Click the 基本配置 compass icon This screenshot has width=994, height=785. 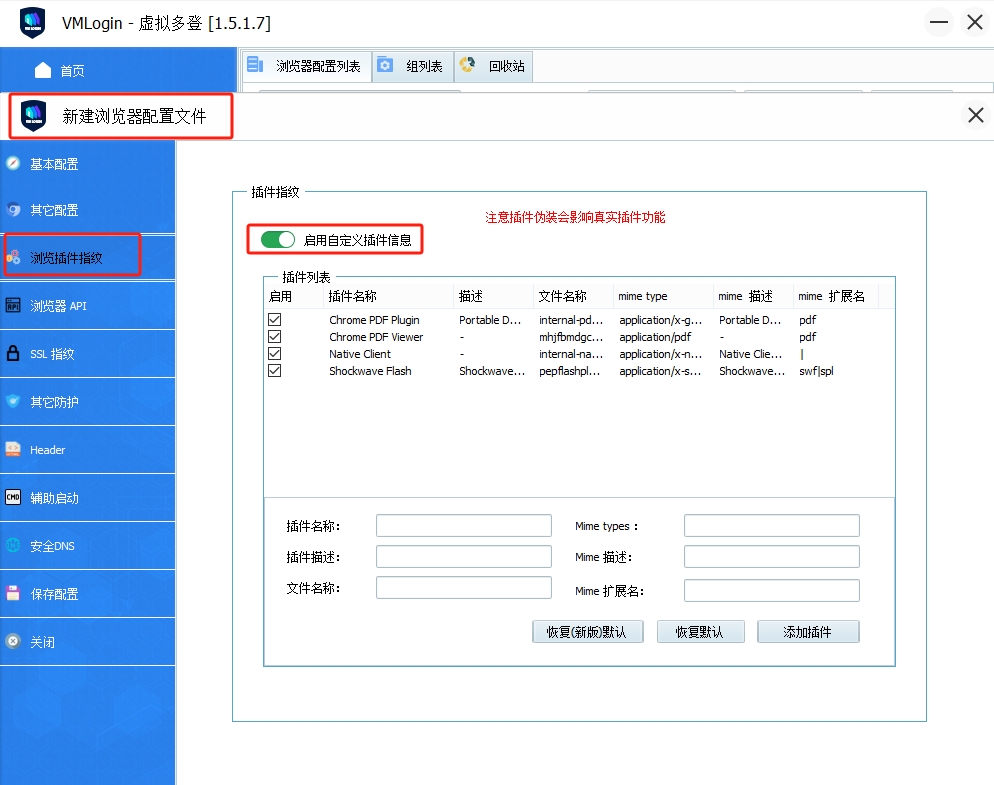coord(13,164)
